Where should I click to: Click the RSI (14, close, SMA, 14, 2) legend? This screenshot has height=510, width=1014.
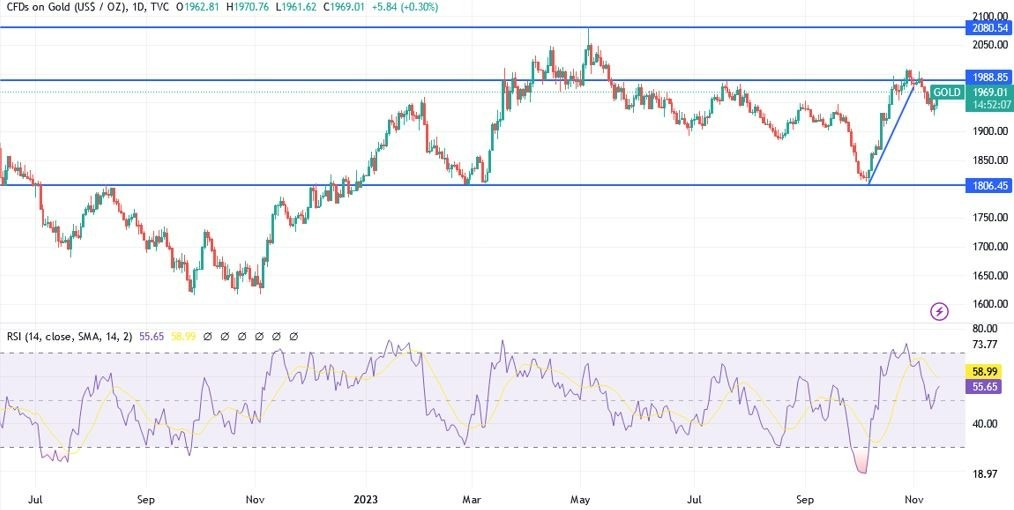pos(70,336)
